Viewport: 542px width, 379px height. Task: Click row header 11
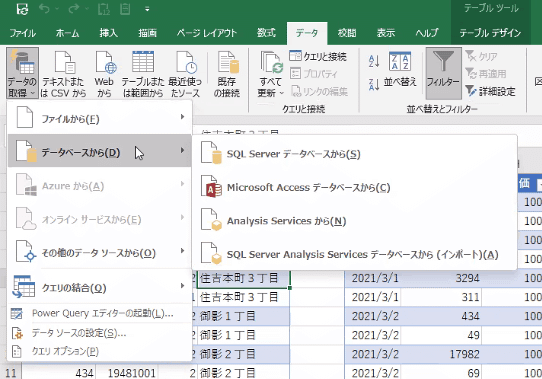pos(11,373)
